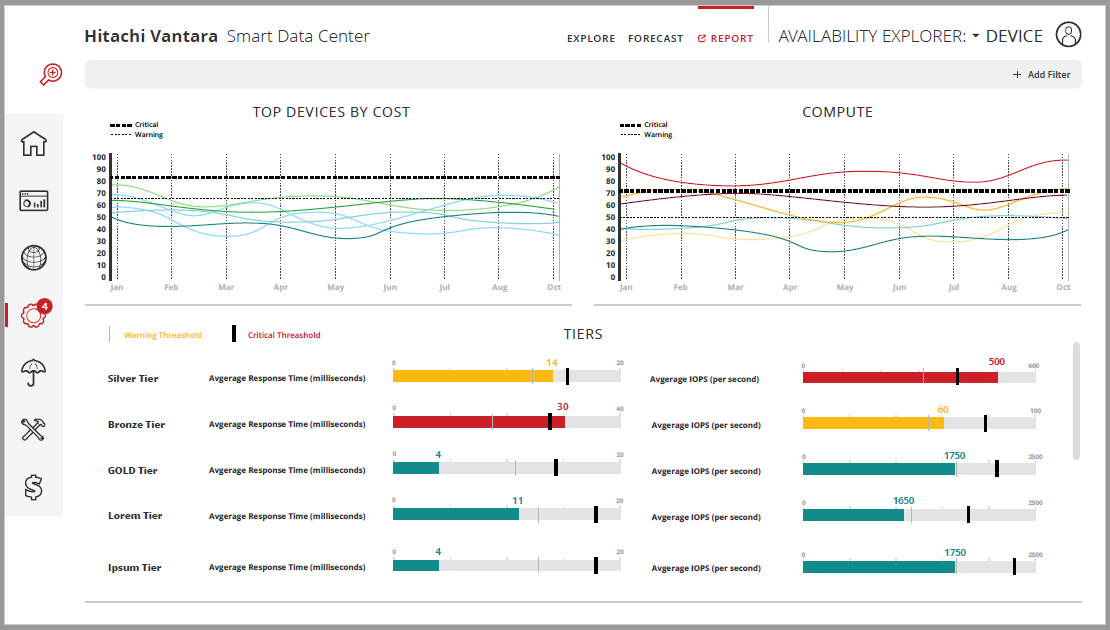Click Critical legend in Top Devices chart
The width and height of the screenshot is (1110, 630).
pos(147,125)
